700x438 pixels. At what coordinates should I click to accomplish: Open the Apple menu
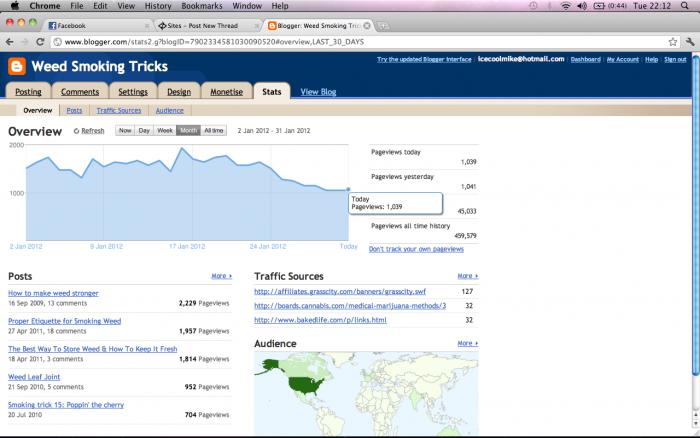(14, 5)
